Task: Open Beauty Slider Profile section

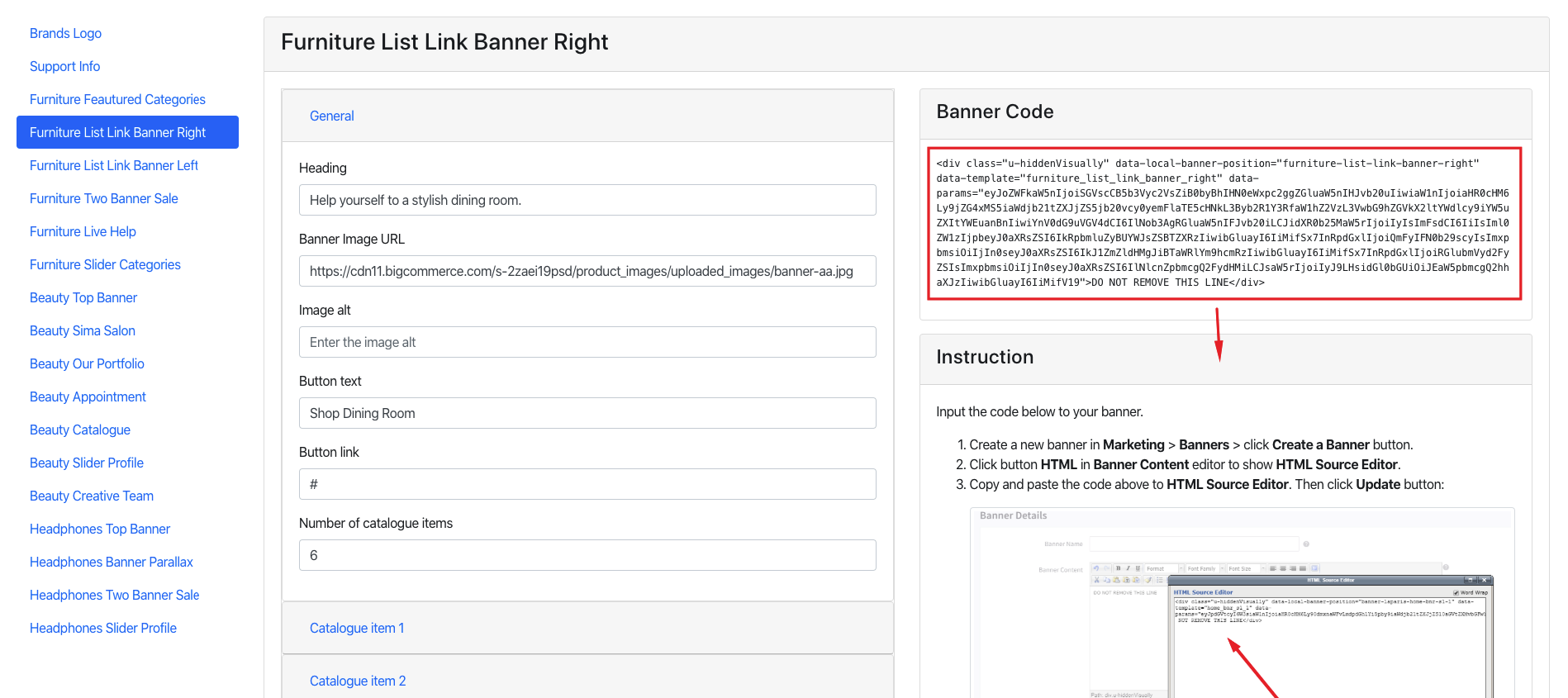Action: pyautogui.click(x=87, y=463)
